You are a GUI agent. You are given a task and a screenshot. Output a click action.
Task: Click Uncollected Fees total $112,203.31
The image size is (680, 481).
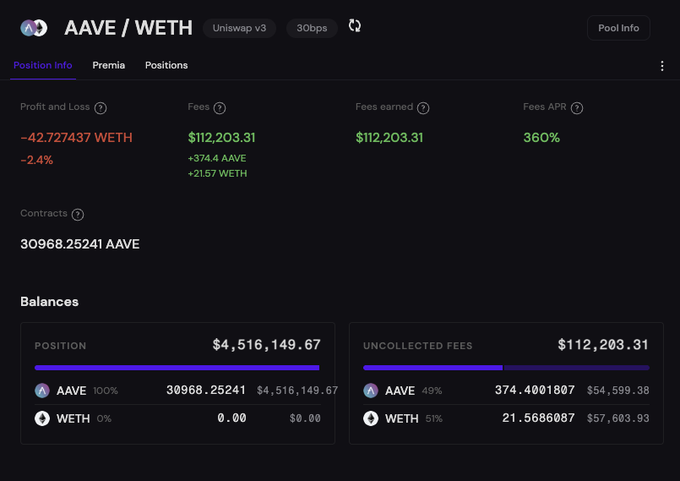[603, 345]
